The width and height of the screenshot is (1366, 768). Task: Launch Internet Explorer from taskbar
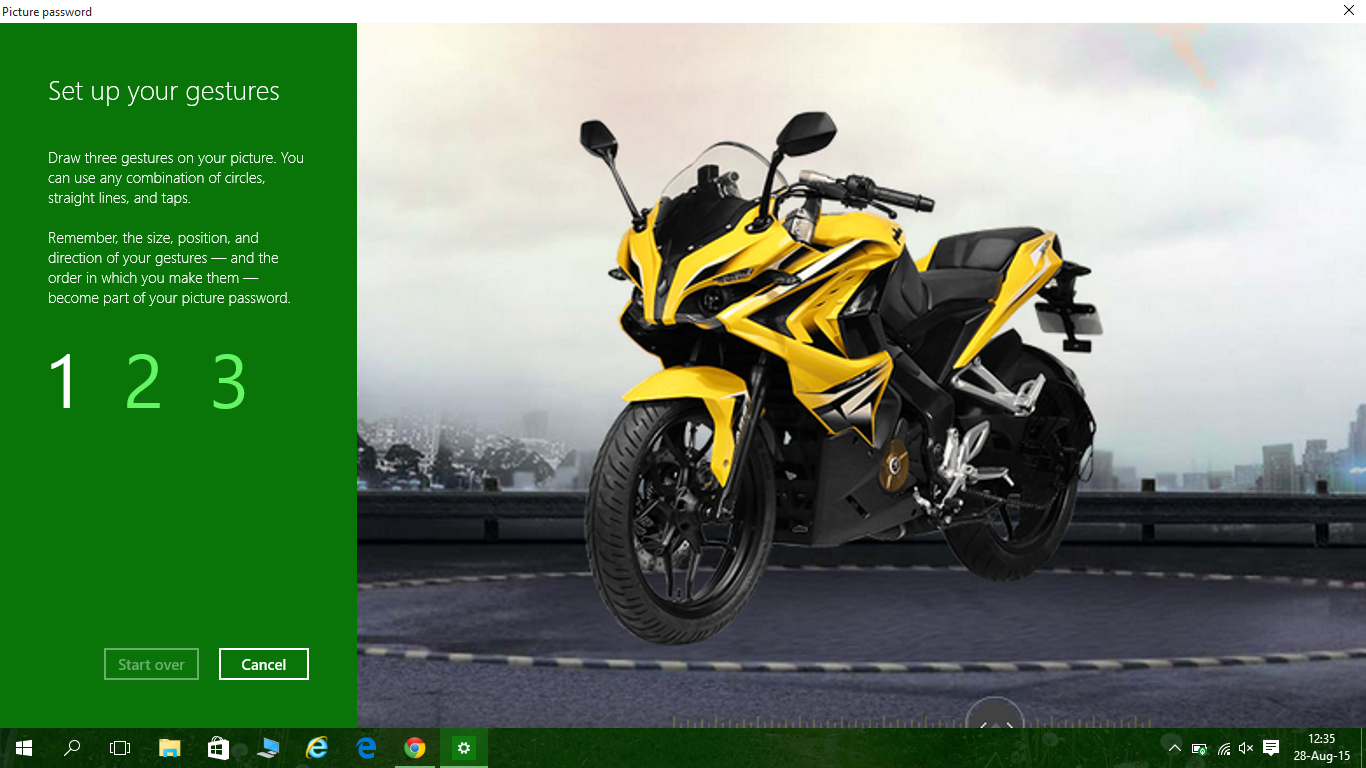coord(317,748)
